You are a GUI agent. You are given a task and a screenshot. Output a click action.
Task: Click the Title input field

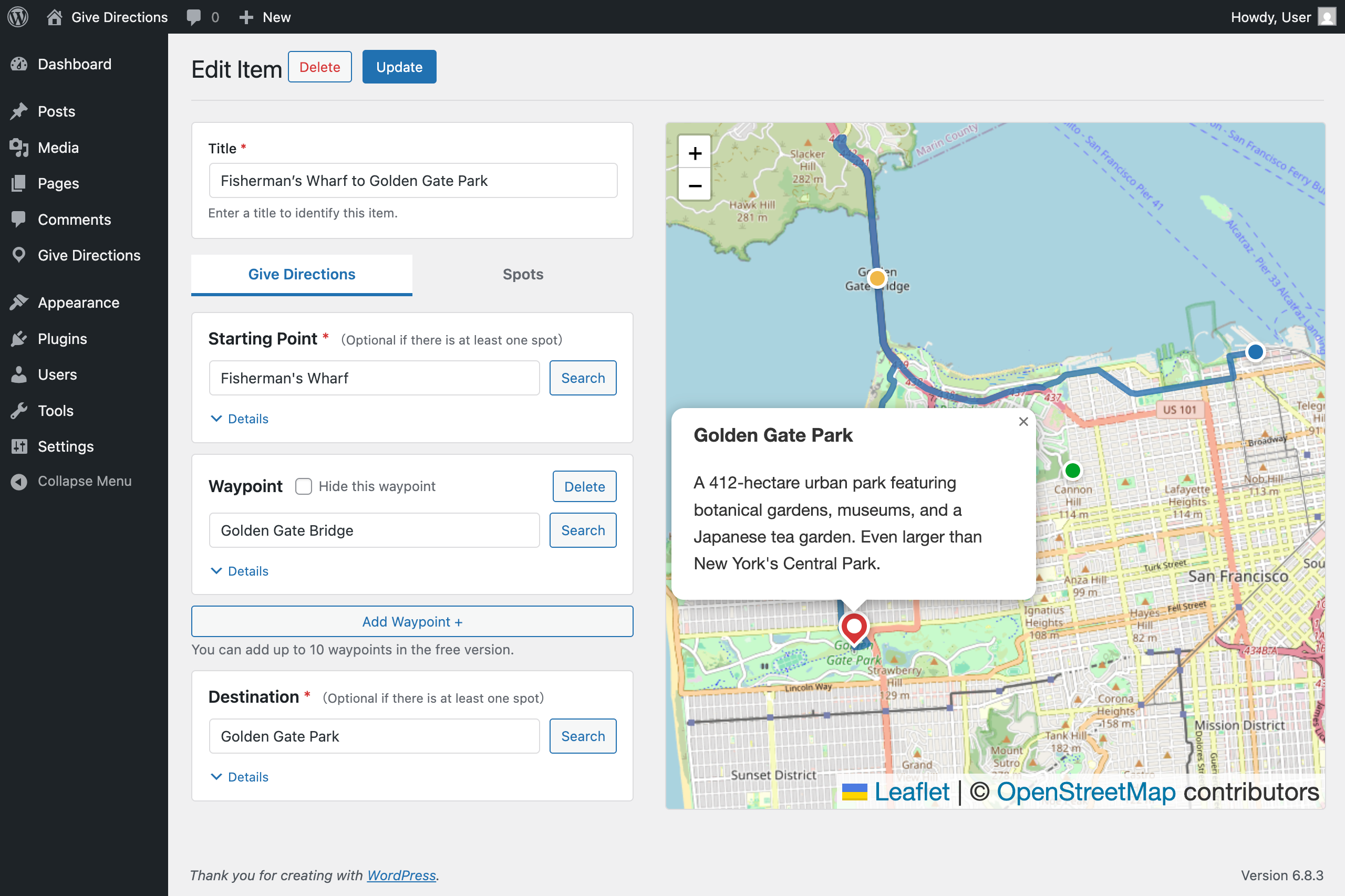tap(413, 181)
